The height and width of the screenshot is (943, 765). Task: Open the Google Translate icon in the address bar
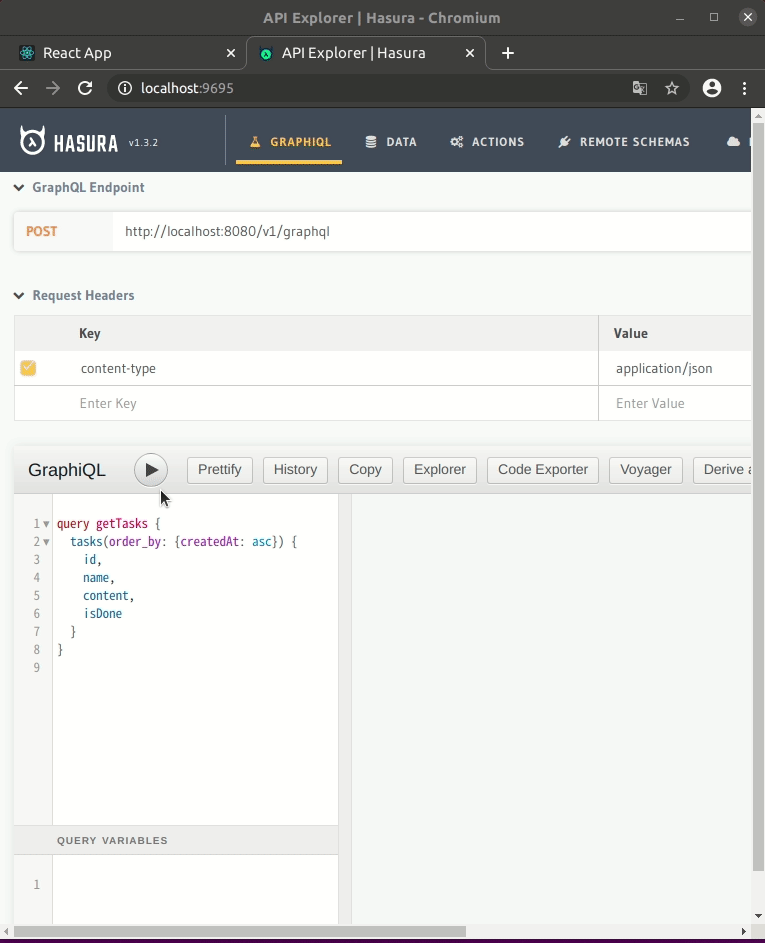(x=640, y=88)
